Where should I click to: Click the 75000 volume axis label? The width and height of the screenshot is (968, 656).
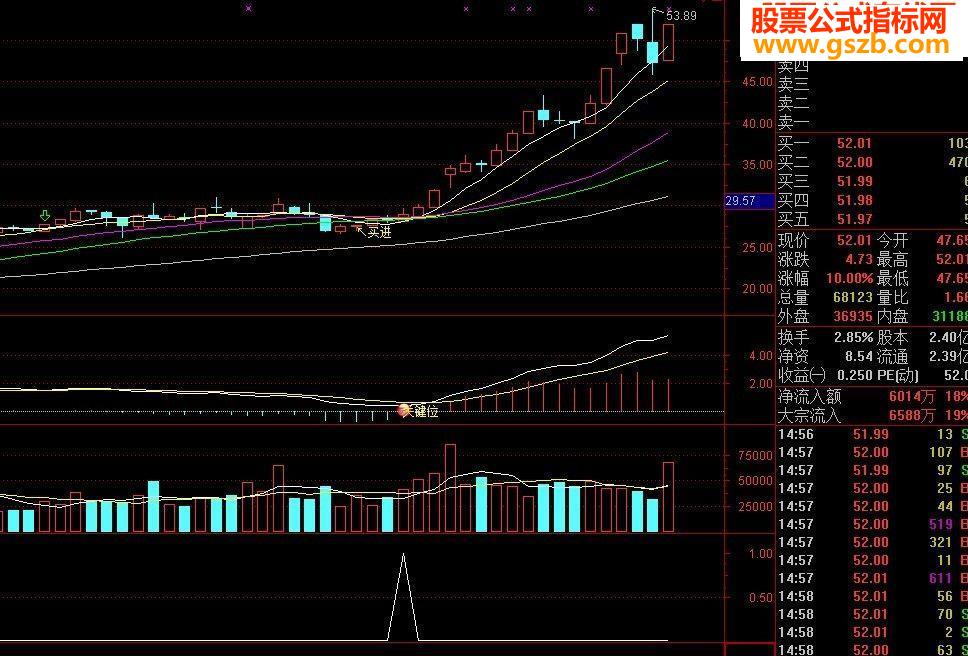pyautogui.click(x=756, y=455)
